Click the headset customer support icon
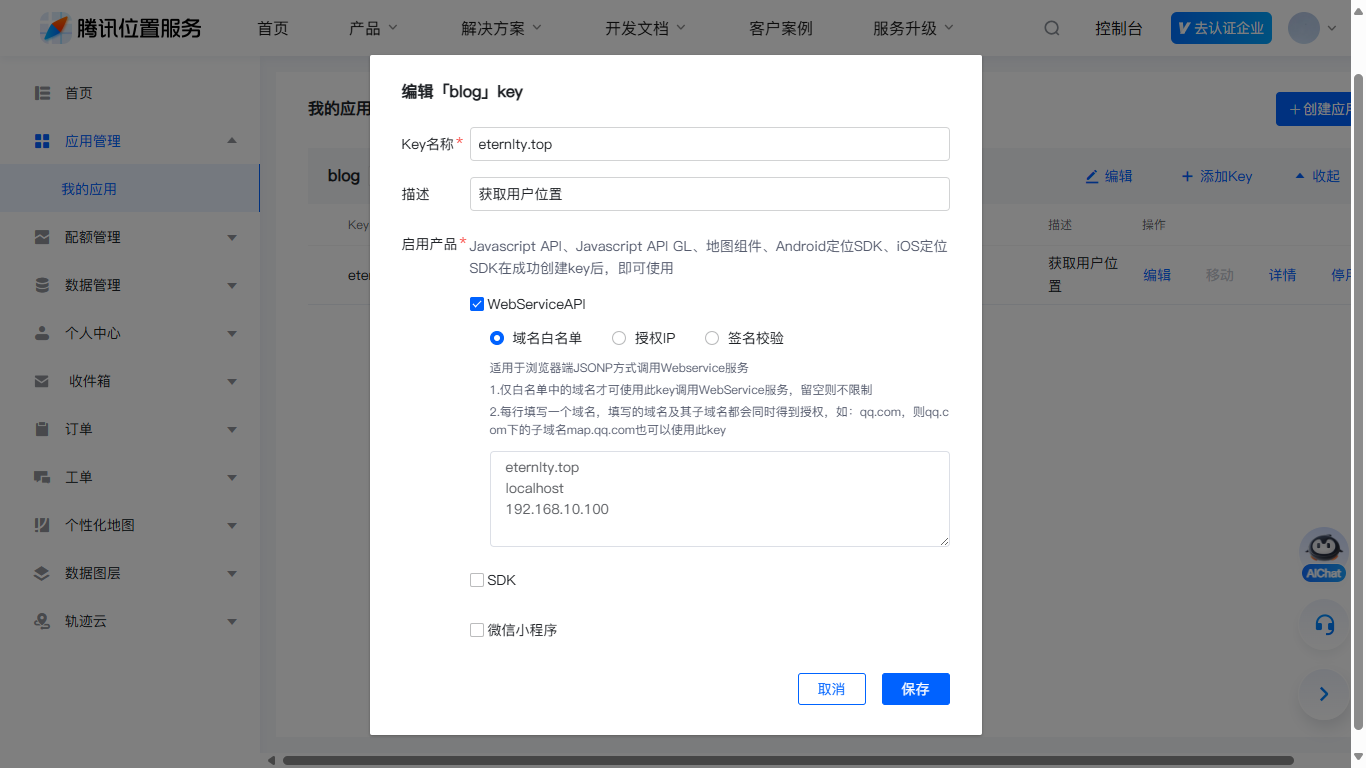 coord(1324,625)
